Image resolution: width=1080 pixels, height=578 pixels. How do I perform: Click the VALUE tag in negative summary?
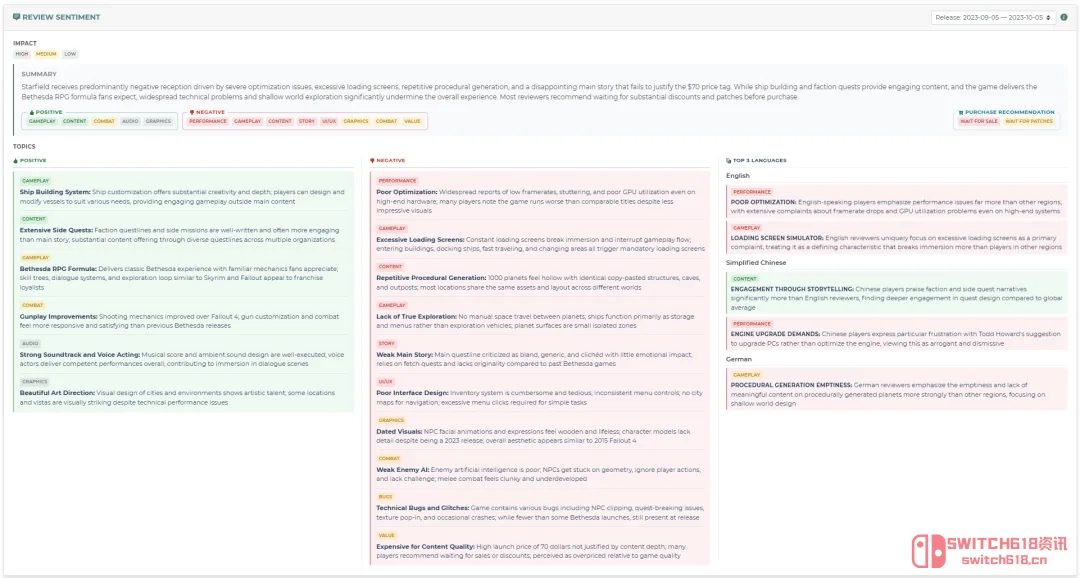point(412,121)
